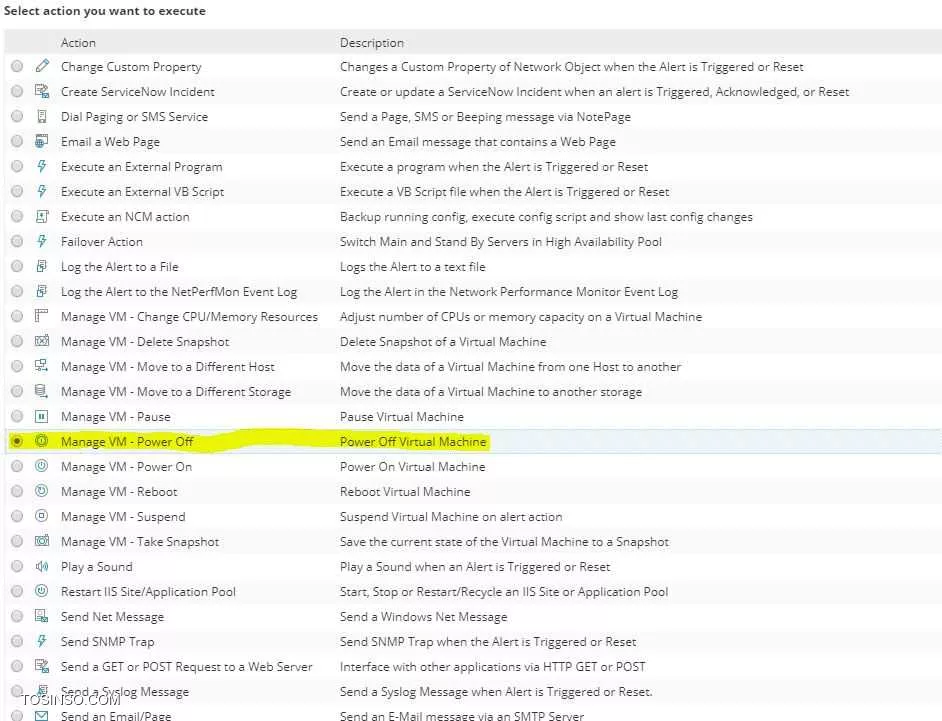Click the 'Send a Windows Net Message' description
The image size is (942, 721).
click(x=424, y=617)
